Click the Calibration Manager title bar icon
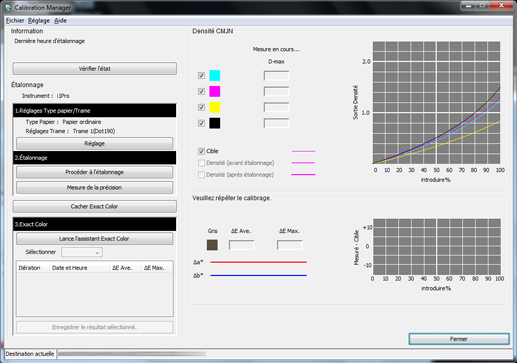The image size is (517, 363). tap(8, 7)
